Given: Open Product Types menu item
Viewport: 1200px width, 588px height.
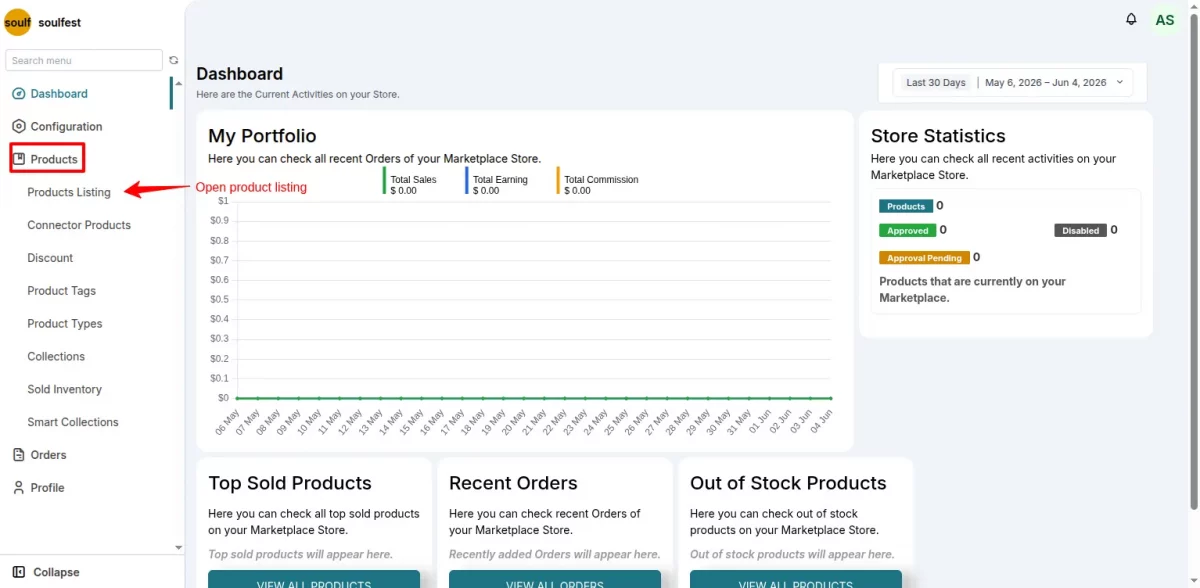Looking at the screenshot, I should click(x=65, y=324).
